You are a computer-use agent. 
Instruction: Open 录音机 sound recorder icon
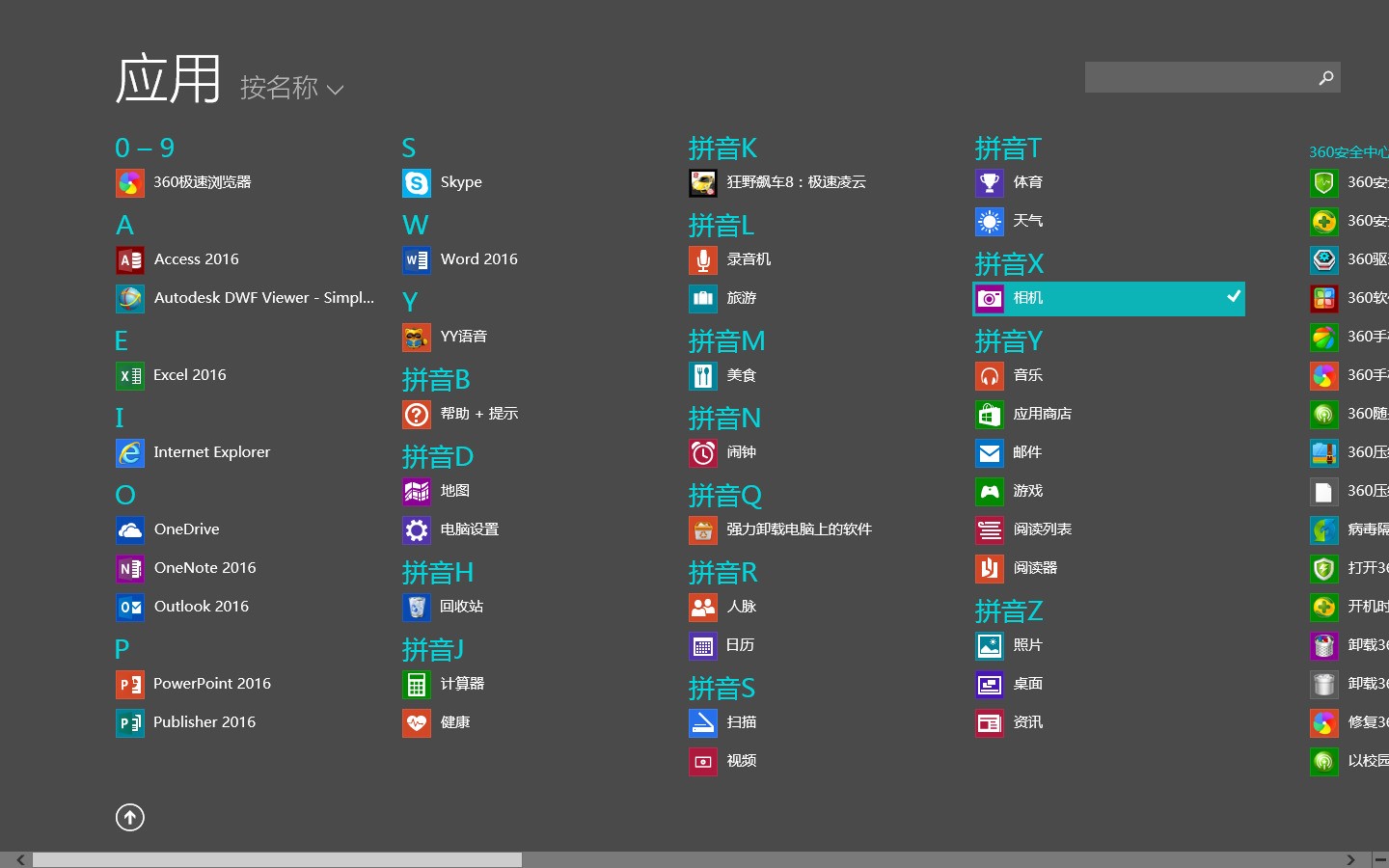click(x=703, y=259)
